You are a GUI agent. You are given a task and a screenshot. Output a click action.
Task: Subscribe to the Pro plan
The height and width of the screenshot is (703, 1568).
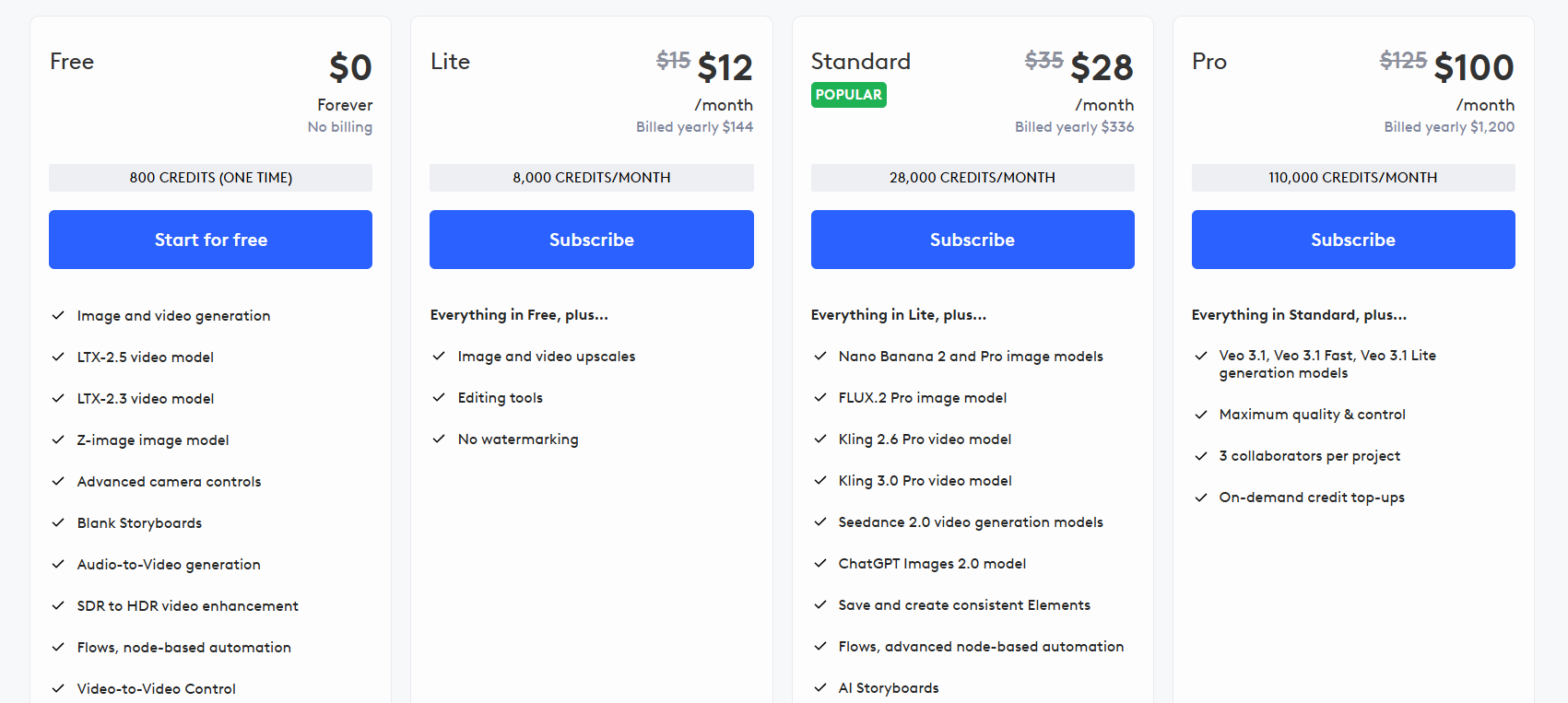[1353, 240]
